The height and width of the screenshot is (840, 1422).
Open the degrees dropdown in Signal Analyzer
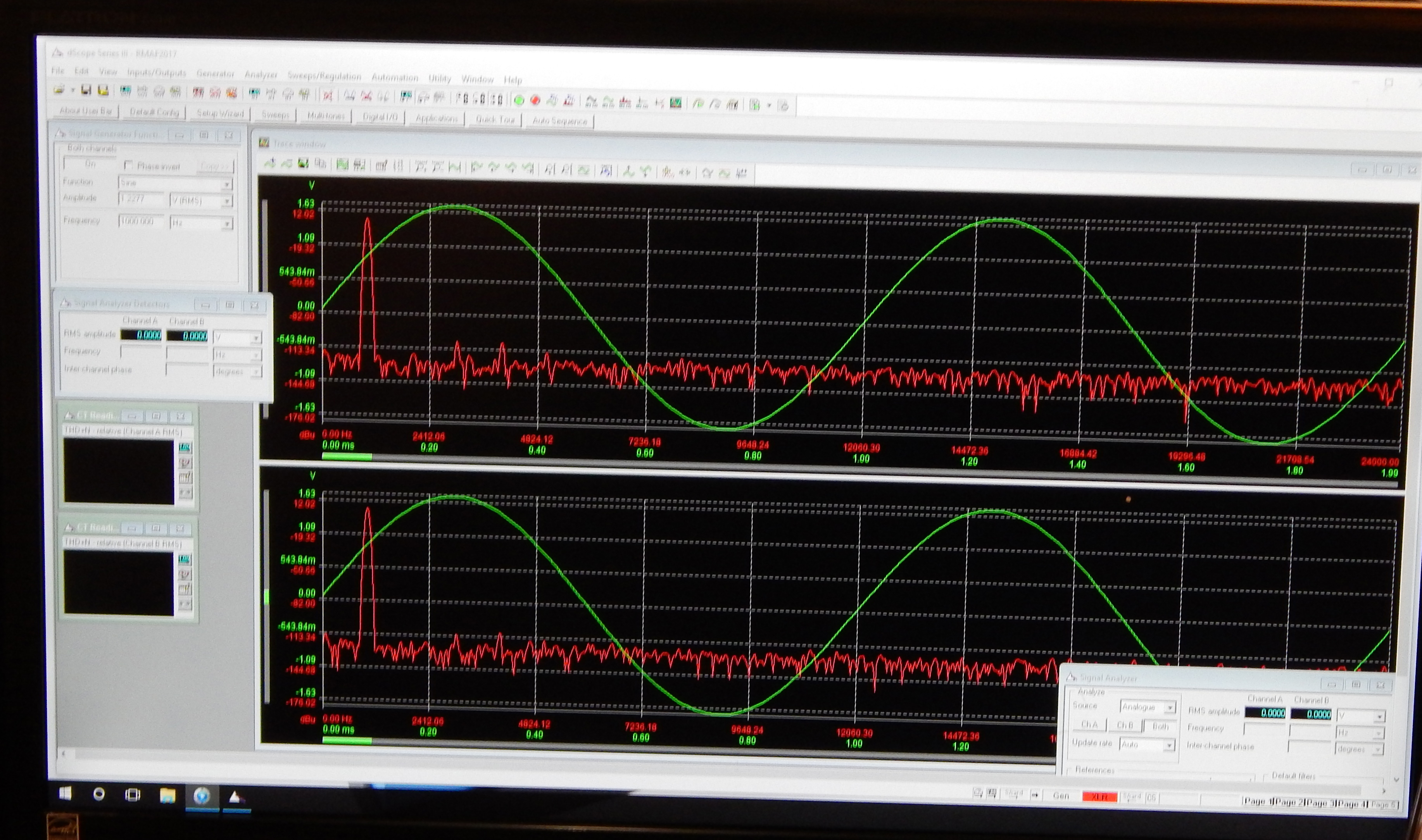1379,750
